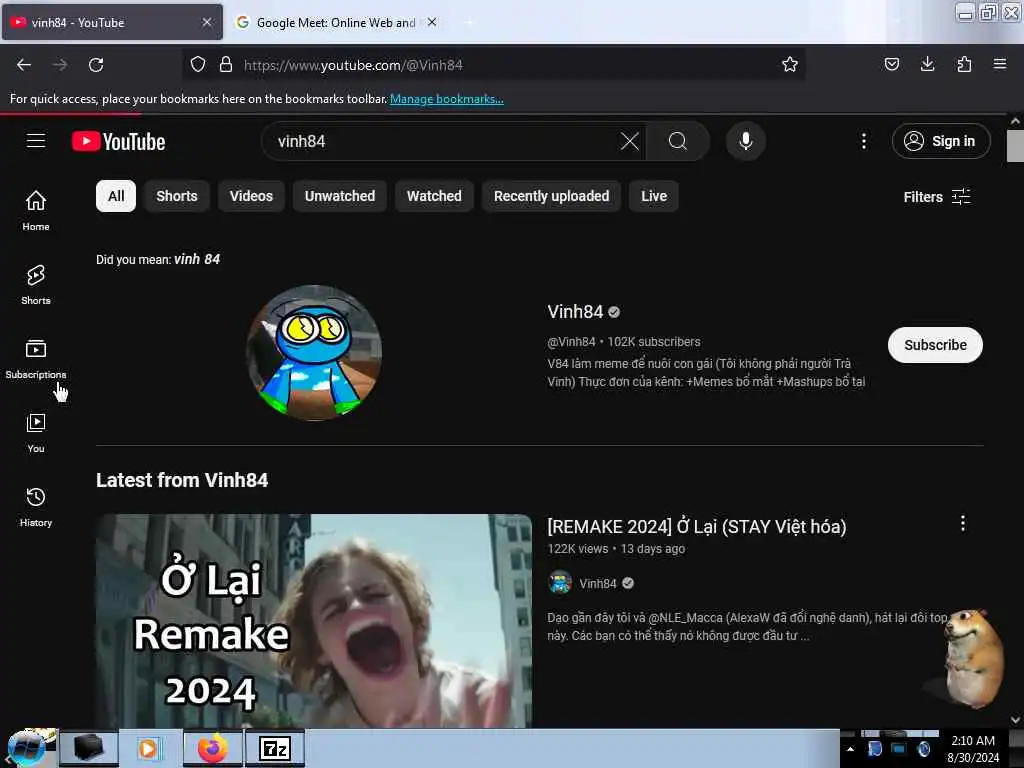Screen dimensions: 1024x768
Task: Open video options menu for Ở Lại remake
Action: tap(963, 523)
